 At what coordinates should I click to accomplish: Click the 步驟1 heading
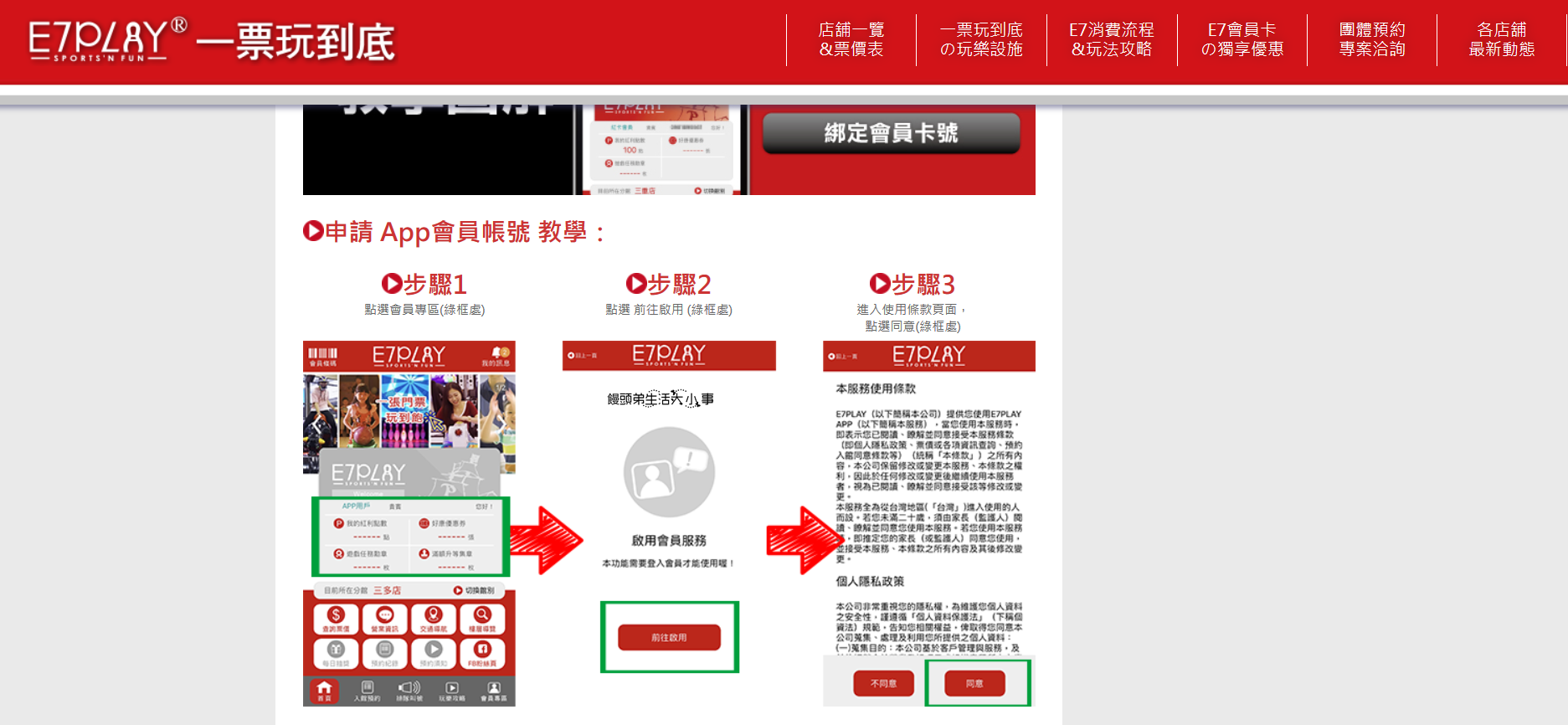tap(424, 284)
